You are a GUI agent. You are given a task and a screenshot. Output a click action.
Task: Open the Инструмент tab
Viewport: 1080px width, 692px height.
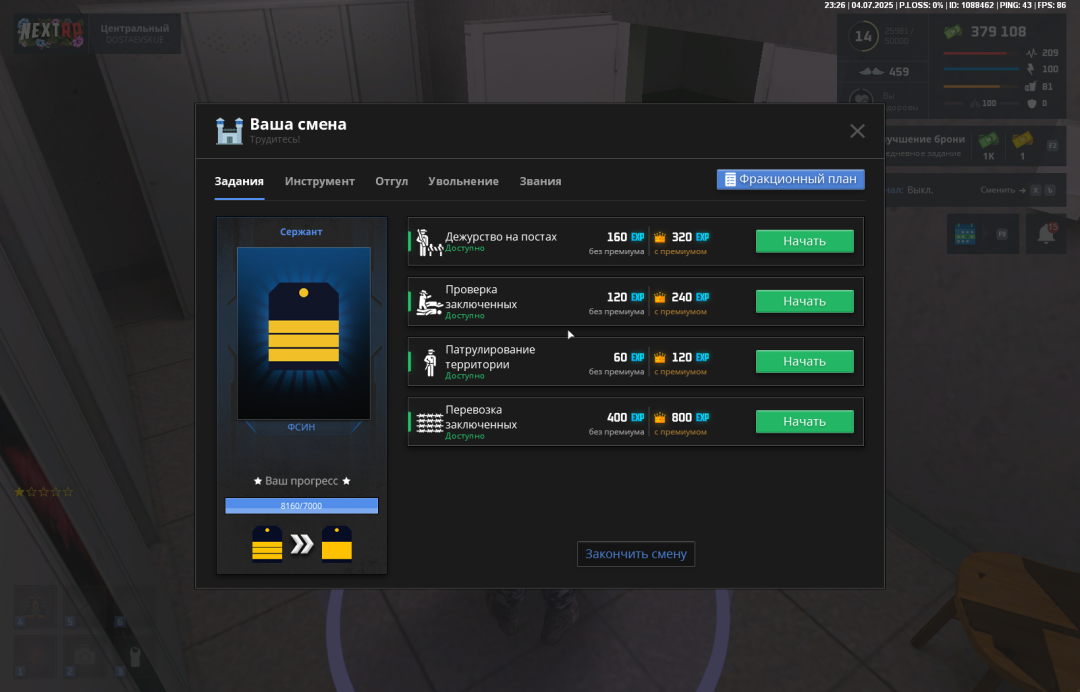point(320,181)
